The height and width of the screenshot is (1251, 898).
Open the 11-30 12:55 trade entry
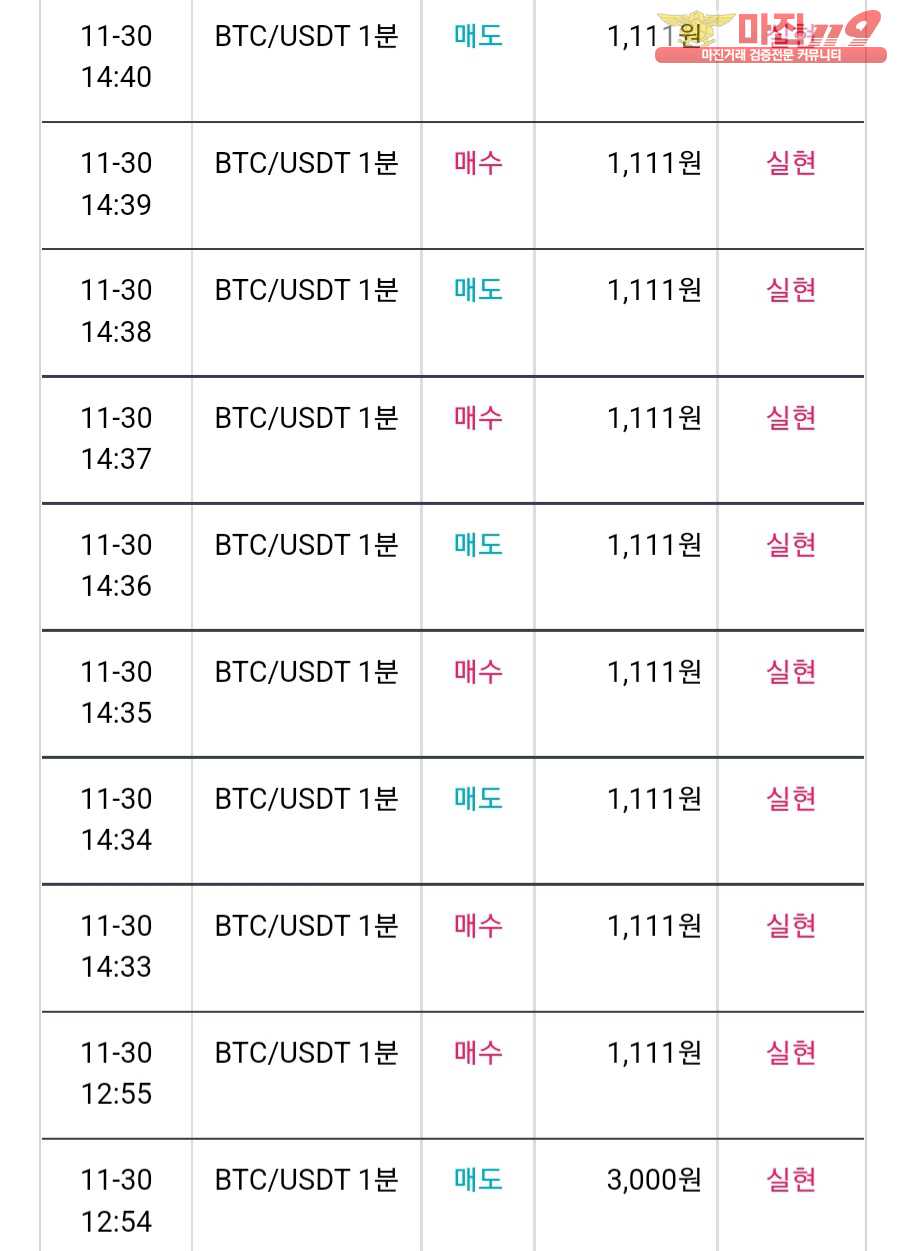452,1075
